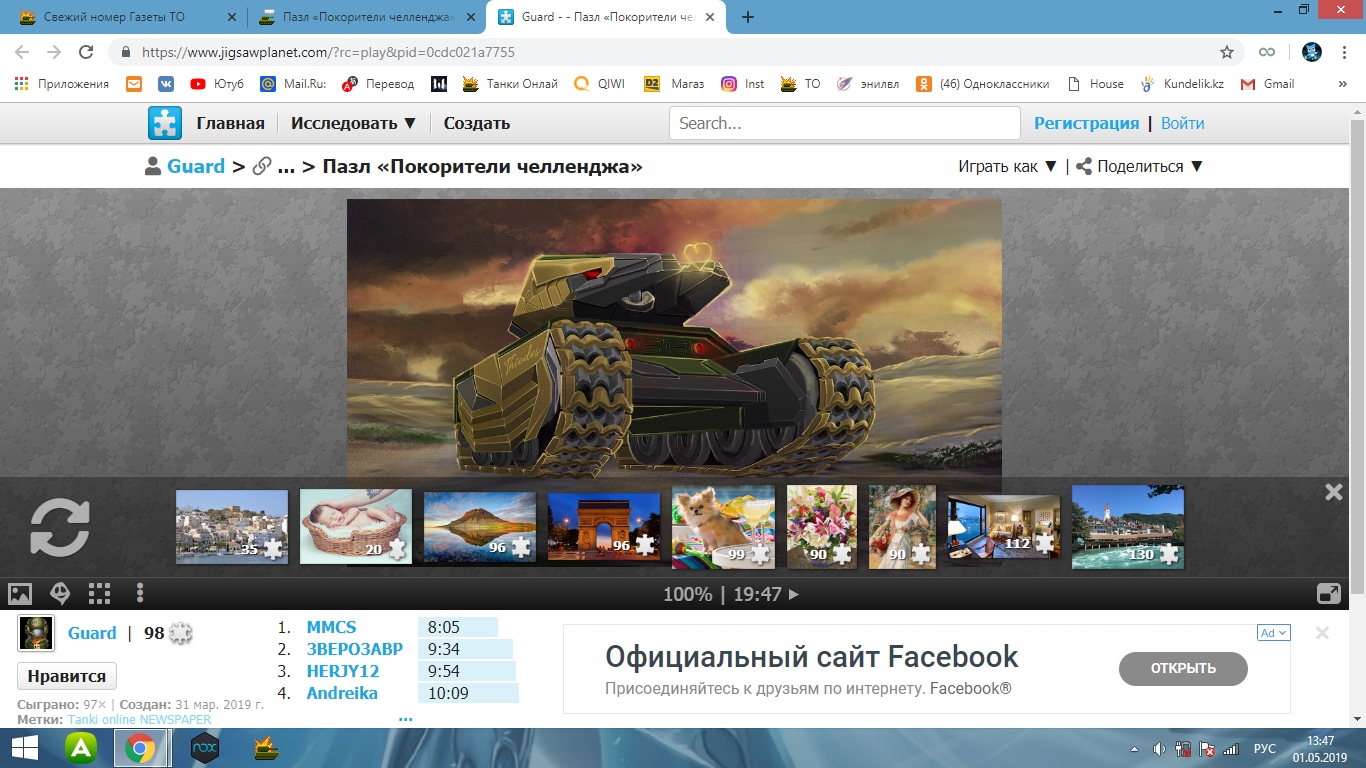Open a new browser tab

tap(748, 17)
